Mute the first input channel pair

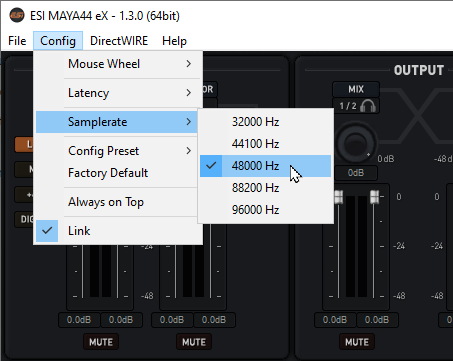pos(101,342)
